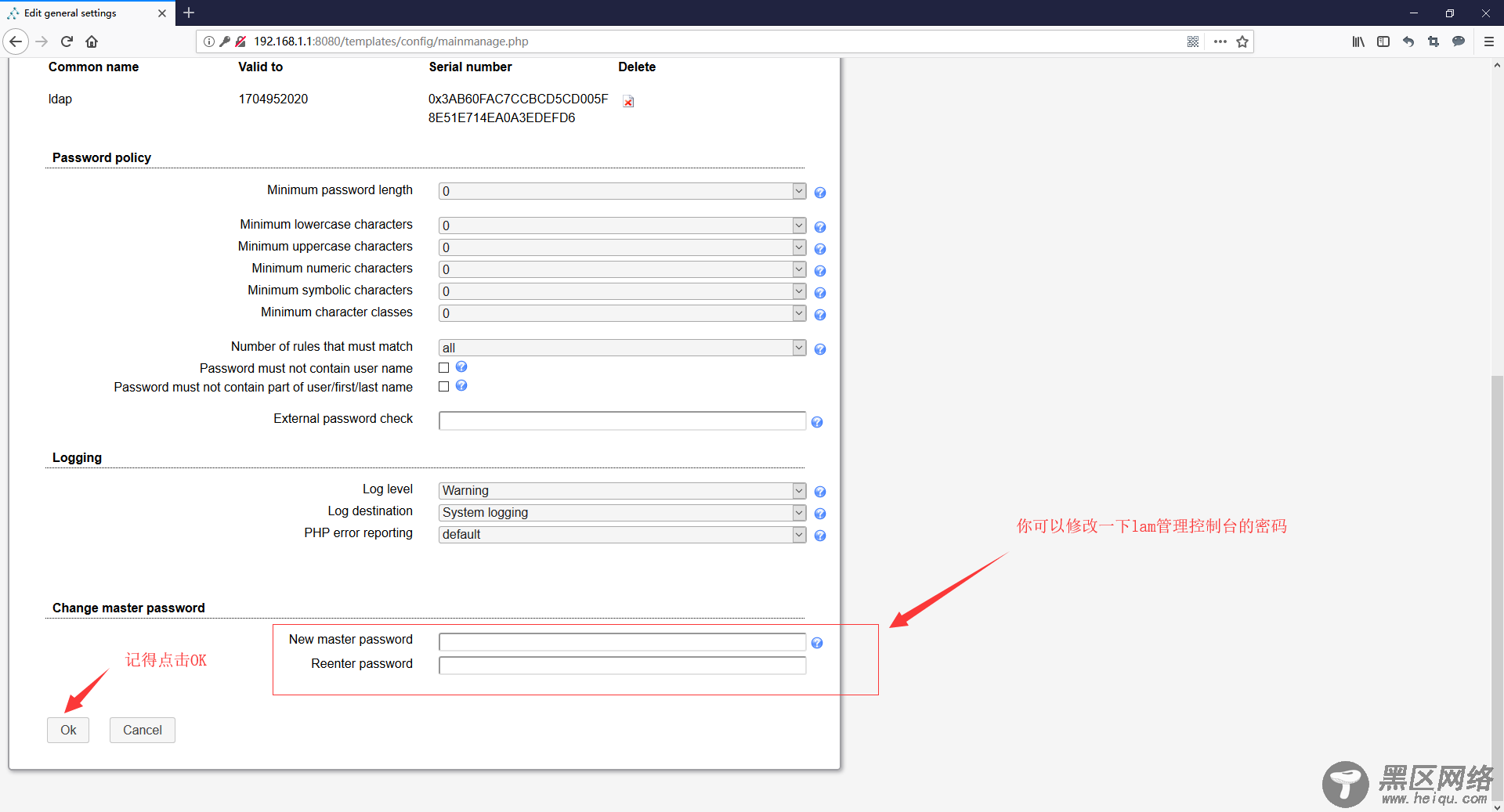The image size is (1504, 812).
Task: Click the Ok button to save settings
Action: click(x=68, y=730)
